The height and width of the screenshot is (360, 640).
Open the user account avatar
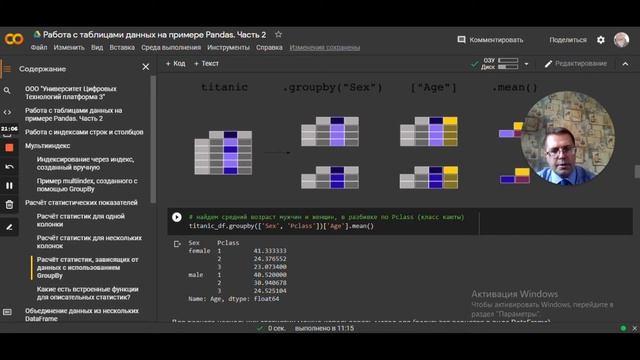[x=621, y=40]
